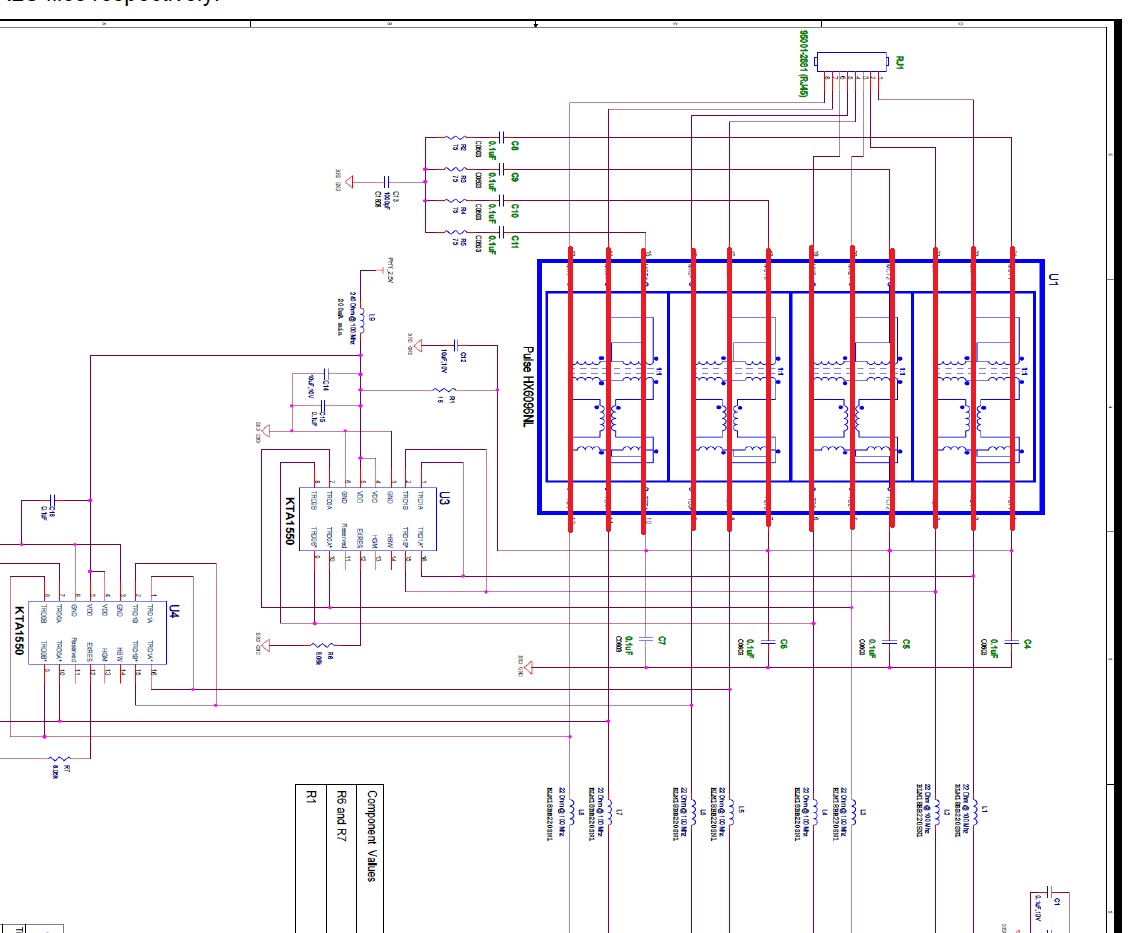
Task: Click the L7 inductor designator
Action: 619,813
